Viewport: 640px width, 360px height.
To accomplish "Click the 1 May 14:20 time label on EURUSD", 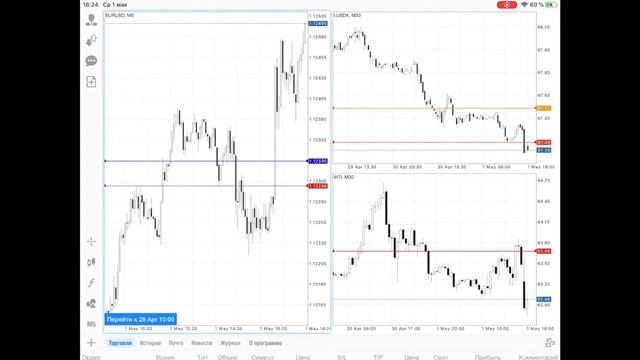I will click(x=229, y=329).
